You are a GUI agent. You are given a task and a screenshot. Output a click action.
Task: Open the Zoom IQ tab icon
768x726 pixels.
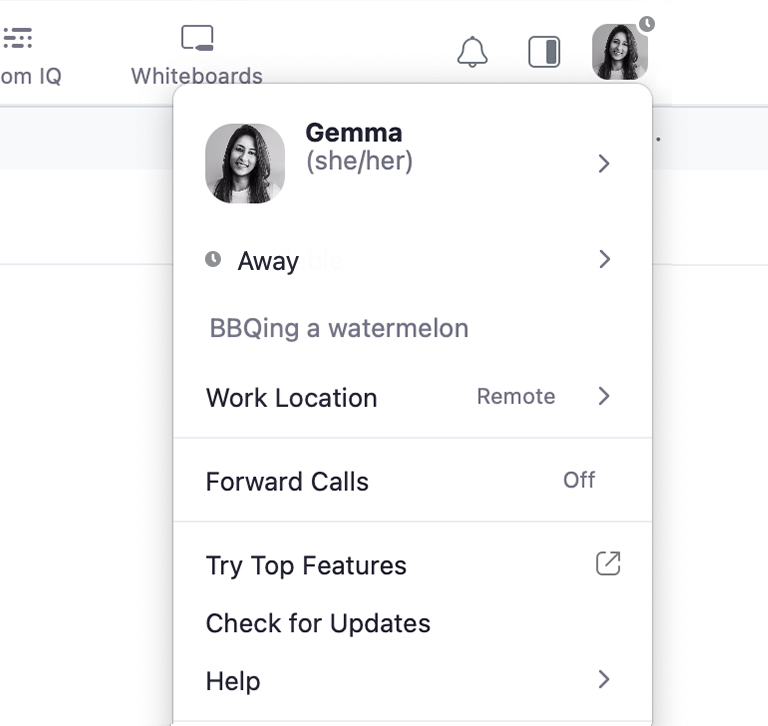pos(18,38)
